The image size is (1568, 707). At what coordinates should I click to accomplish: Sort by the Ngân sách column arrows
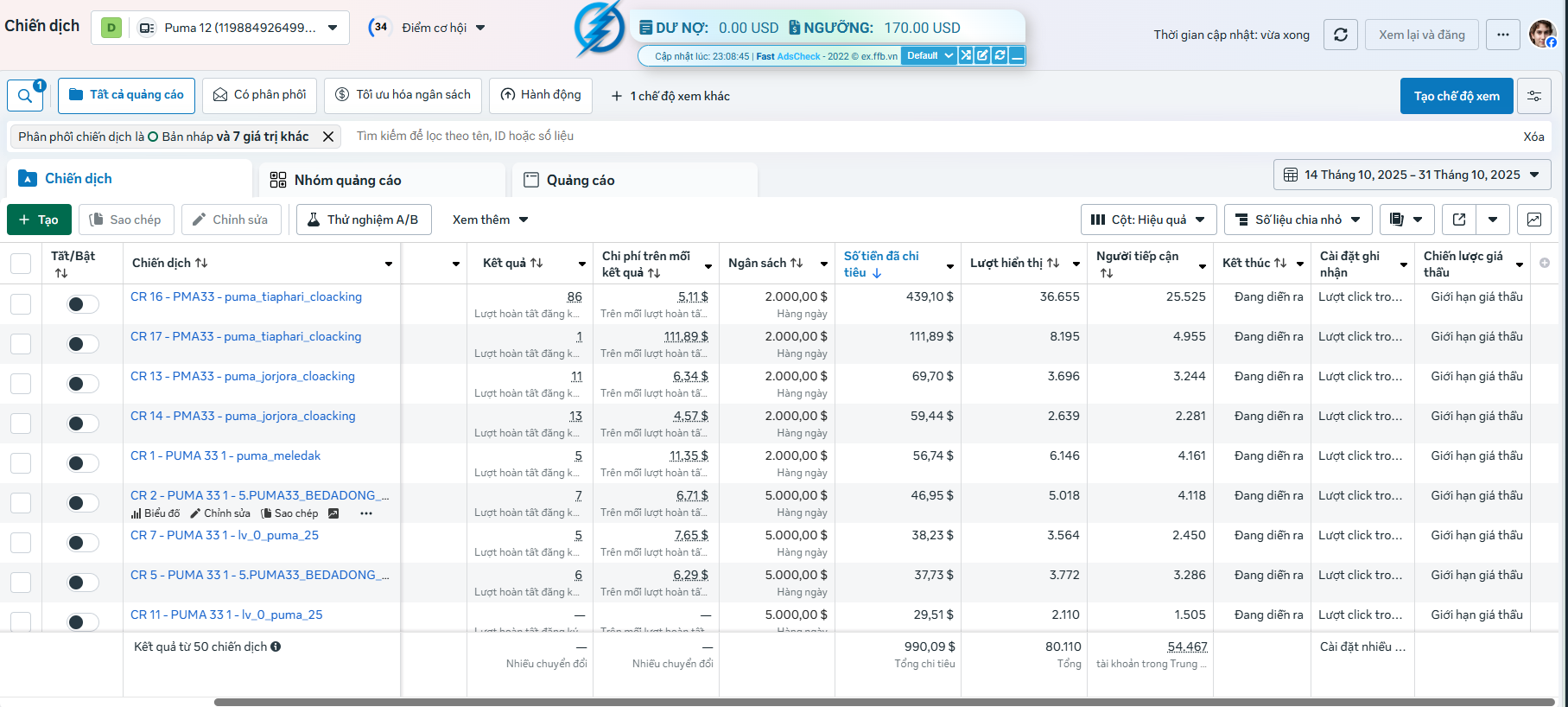[797, 263]
